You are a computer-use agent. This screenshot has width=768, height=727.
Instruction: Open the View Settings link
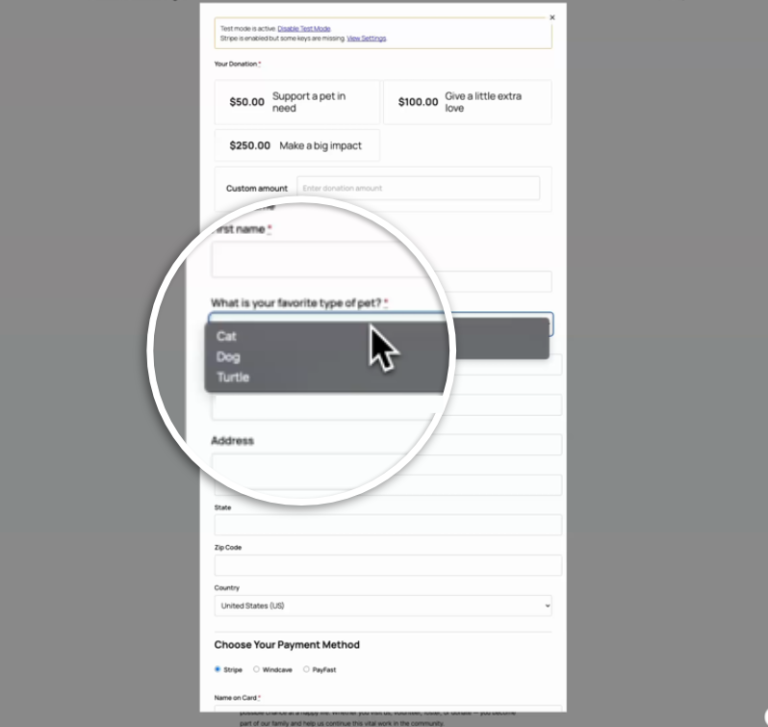(366, 38)
